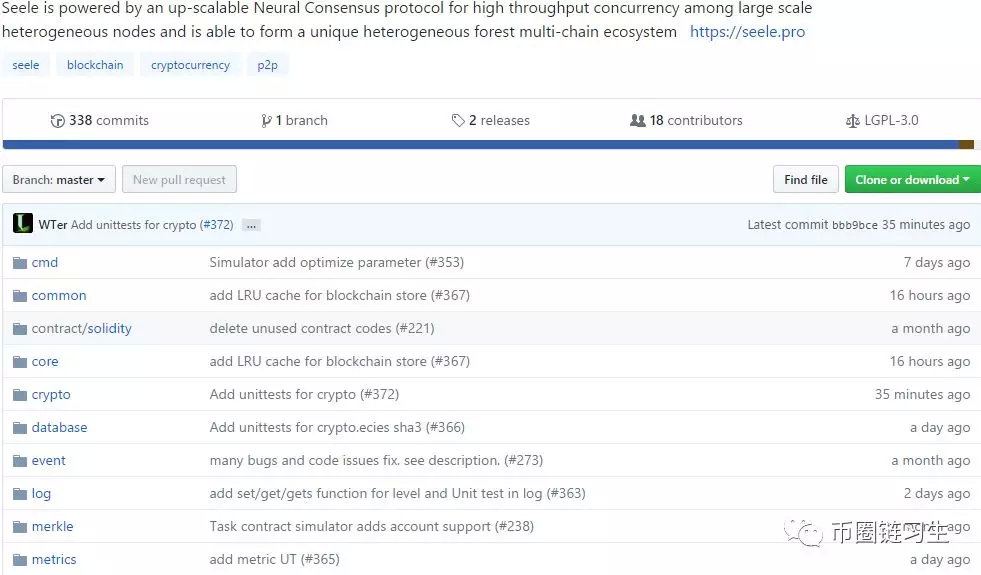This screenshot has width=981, height=575.
Task: Click the brown language bar segment
Action: 967,145
